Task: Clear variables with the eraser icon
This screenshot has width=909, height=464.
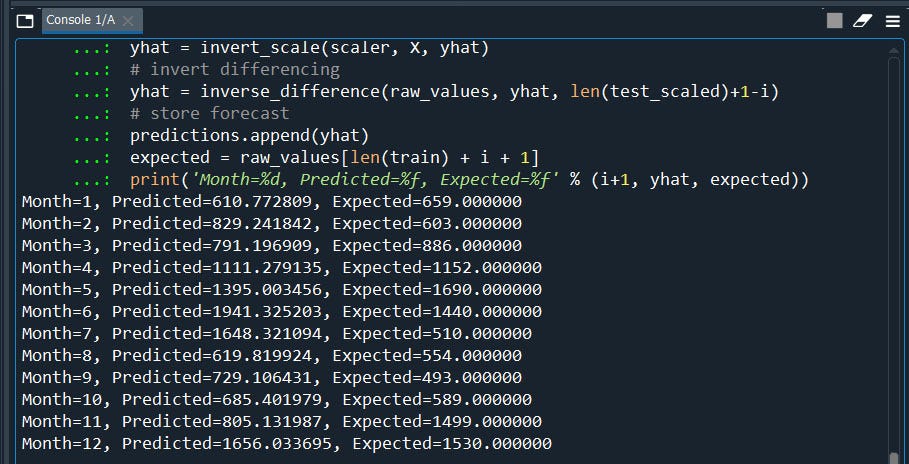Action: 862,21
